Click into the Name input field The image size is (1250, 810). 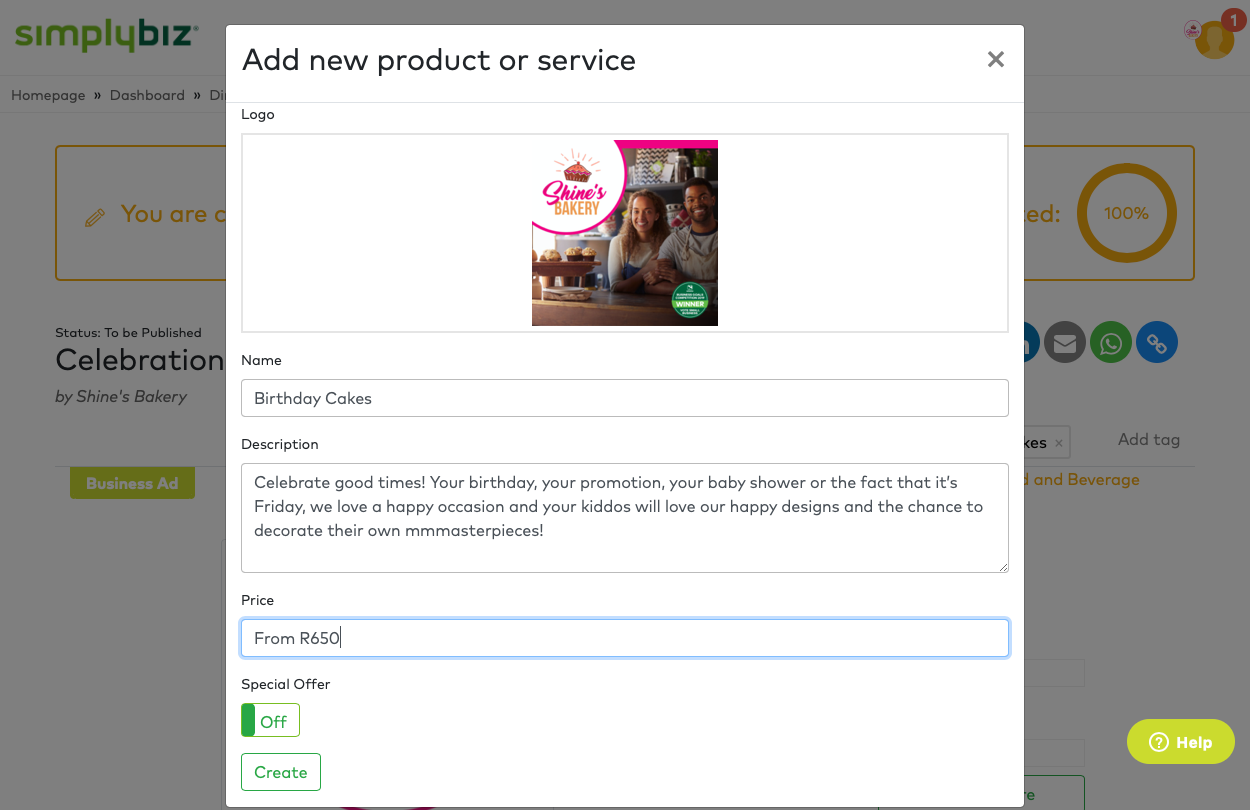click(624, 398)
